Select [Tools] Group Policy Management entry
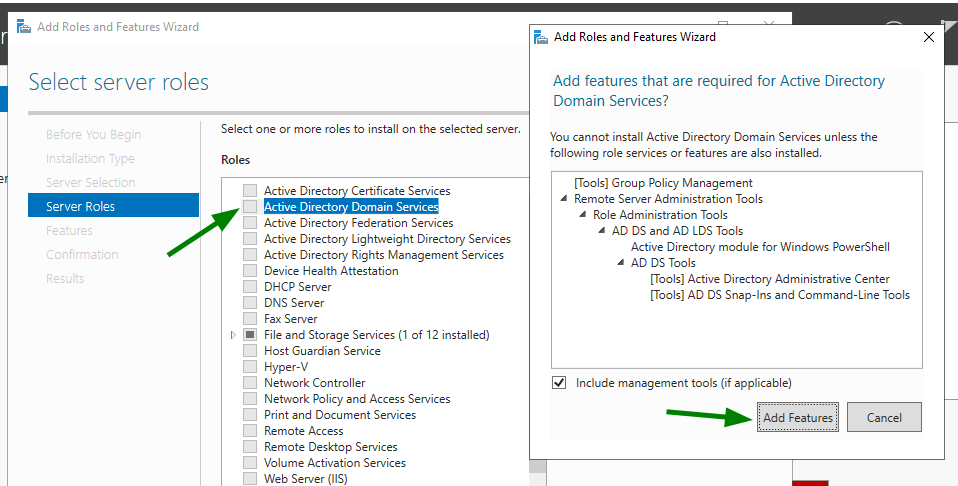This screenshot has height=486, width=958. tap(663, 183)
